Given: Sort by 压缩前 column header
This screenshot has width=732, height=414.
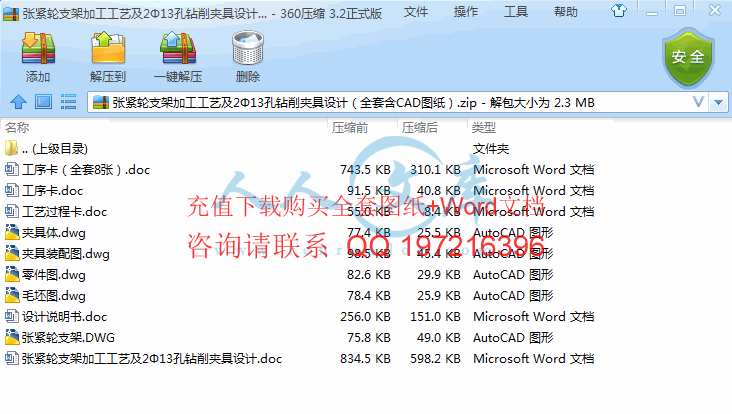Looking at the screenshot, I should coord(350,127).
